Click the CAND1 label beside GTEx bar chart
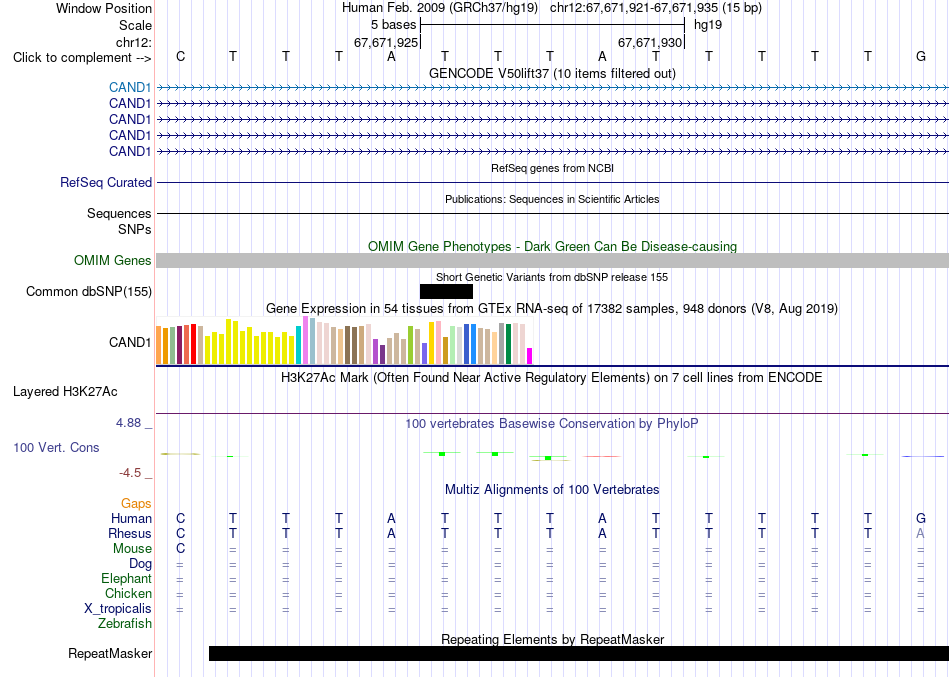The height and width of the screenshot is (677, 950). pyautogui.click(x=130, y=342)
